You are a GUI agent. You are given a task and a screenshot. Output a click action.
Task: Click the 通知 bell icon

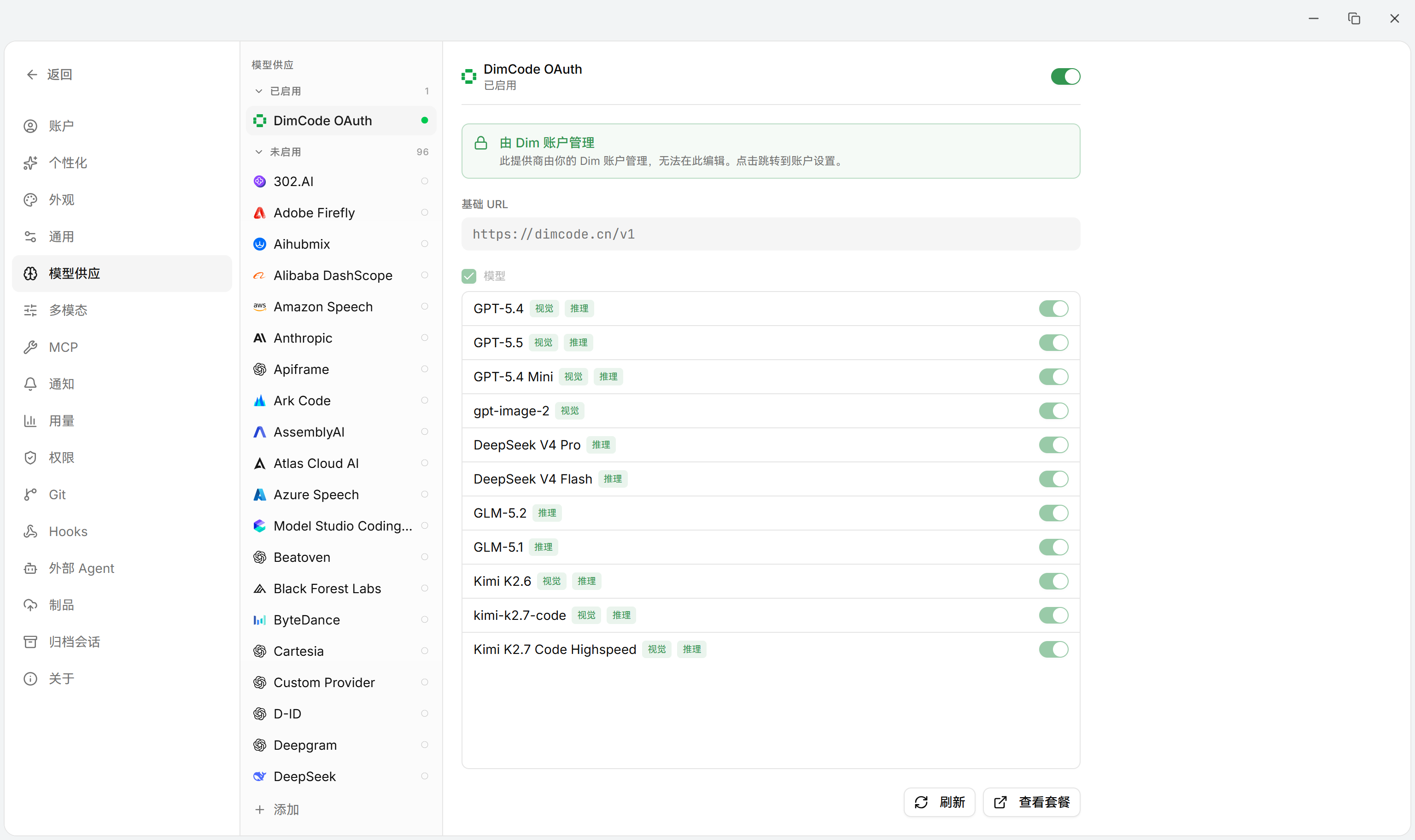click(x=30, y=384)
